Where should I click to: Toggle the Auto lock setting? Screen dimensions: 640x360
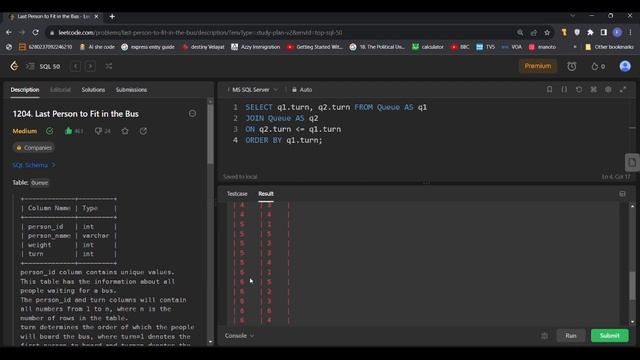(x=302, y=89)
